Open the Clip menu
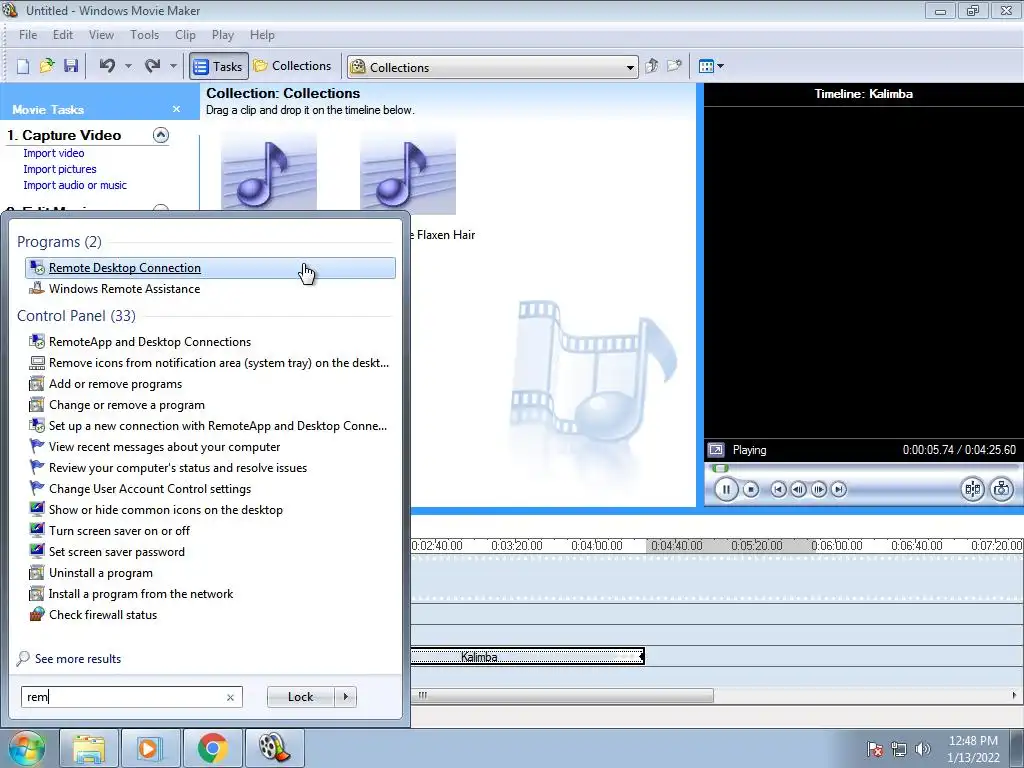The width and height of the screenshot is (1024, 768). 185,35
